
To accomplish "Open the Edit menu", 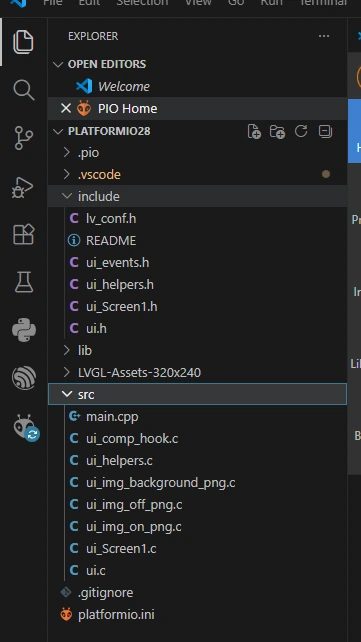I will [x=89, y=2].
